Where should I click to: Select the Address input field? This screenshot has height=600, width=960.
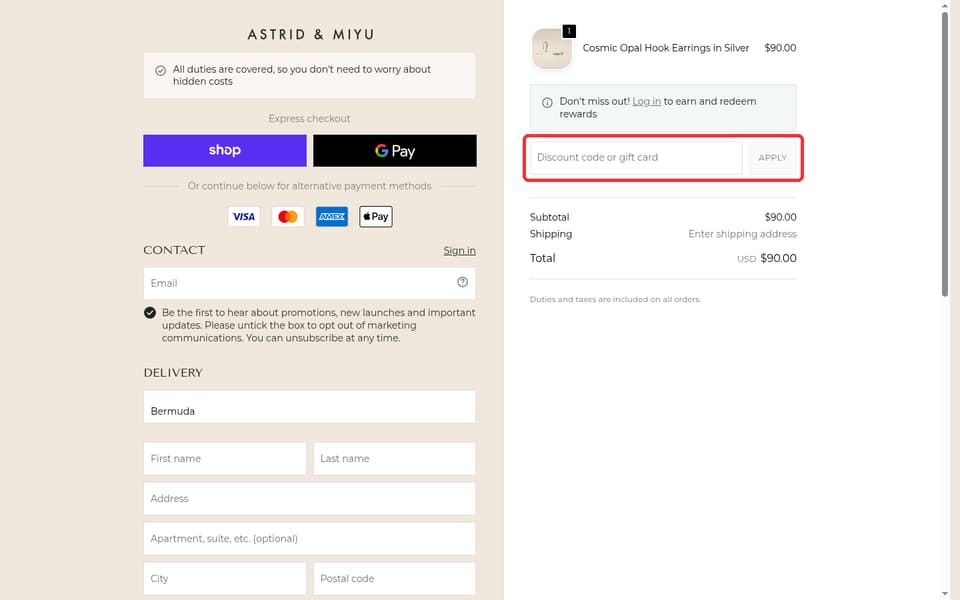click(309, 498)
